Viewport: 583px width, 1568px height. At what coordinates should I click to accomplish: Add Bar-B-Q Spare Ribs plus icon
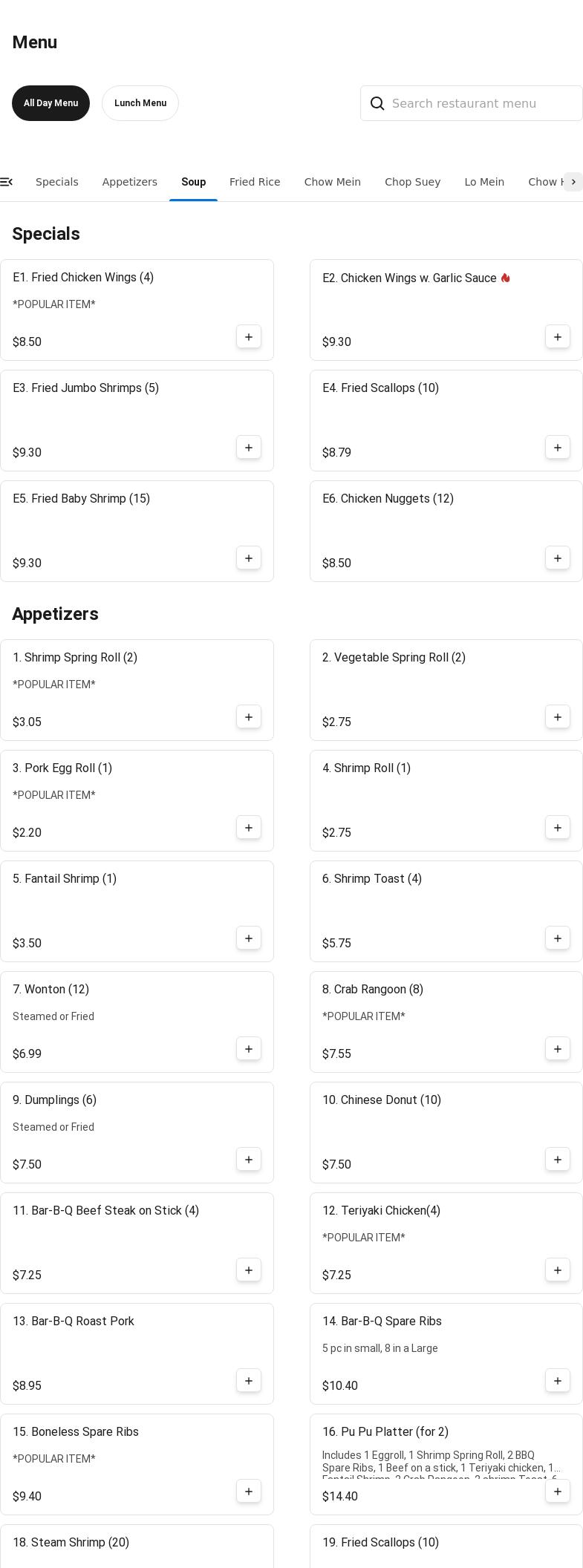[558, 1381]
